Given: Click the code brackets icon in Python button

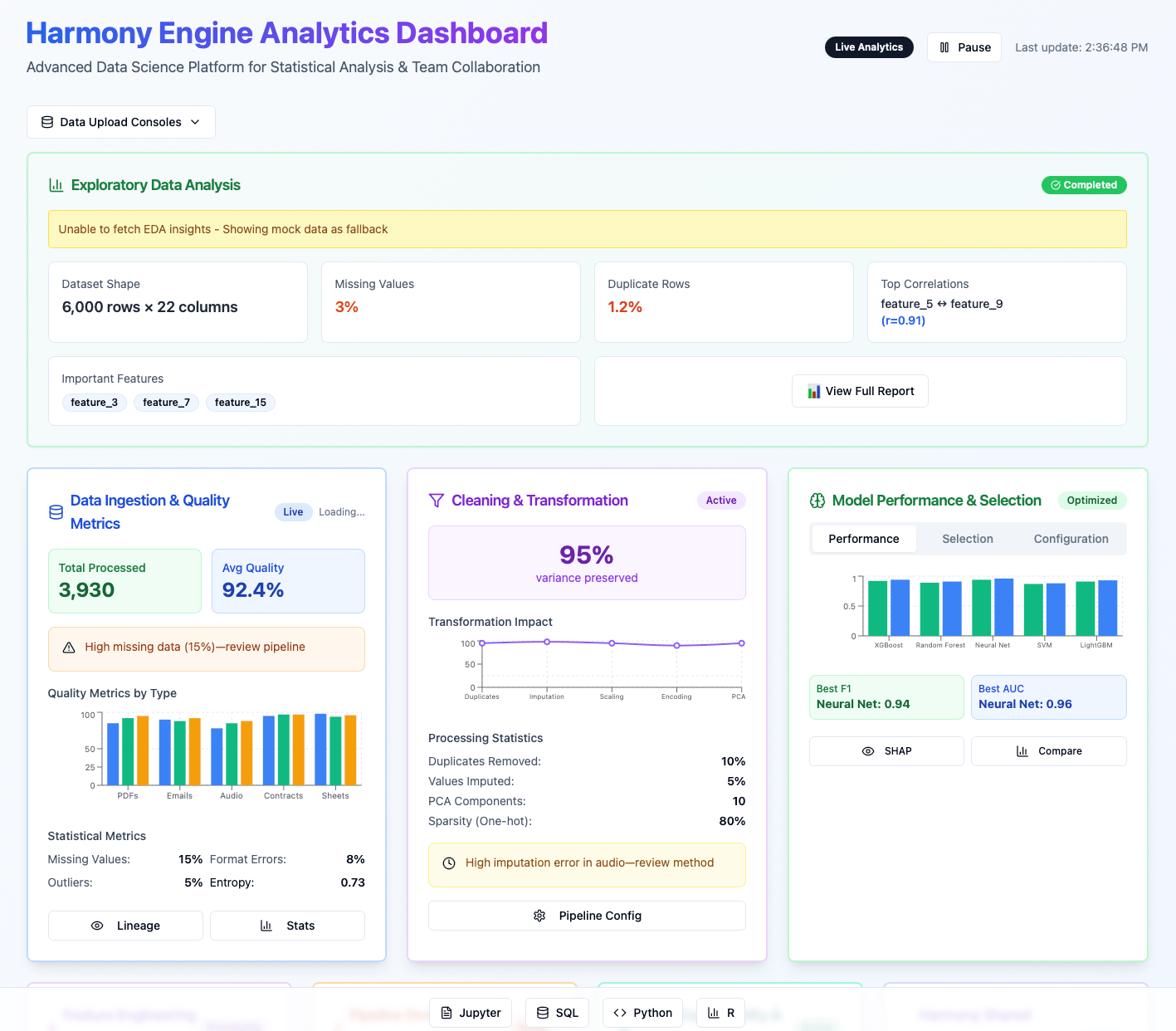Looking at the screenshot, I should coord(620,1013).
